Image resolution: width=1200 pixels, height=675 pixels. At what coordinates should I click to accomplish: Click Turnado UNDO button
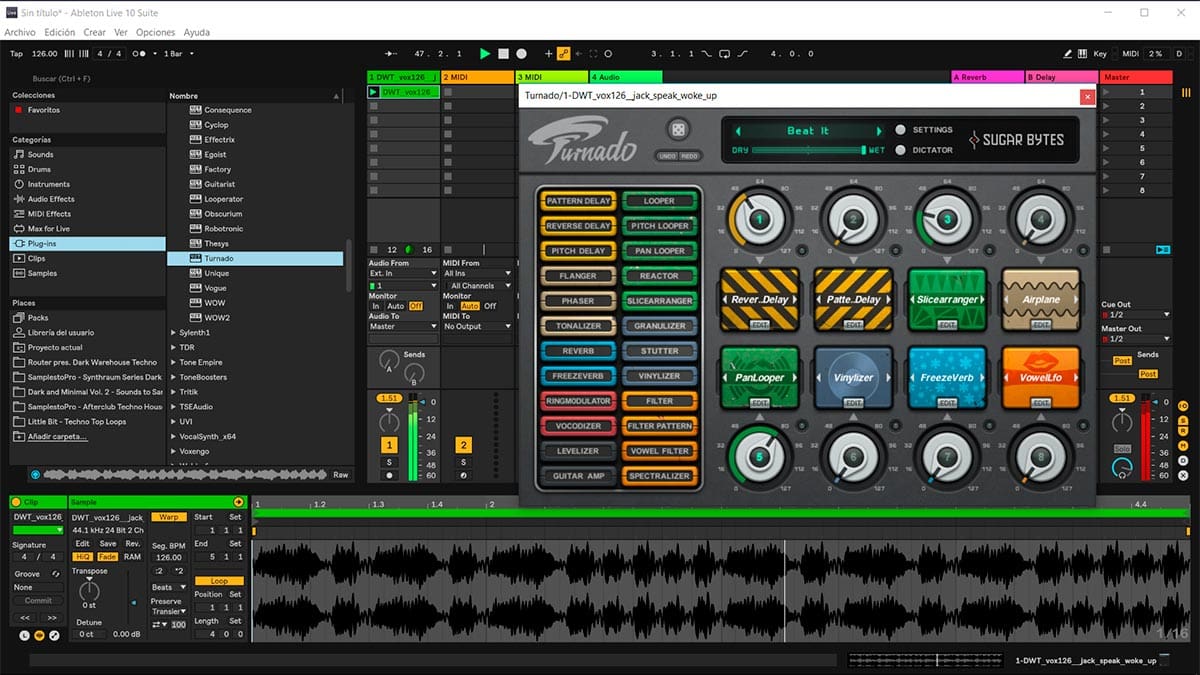667,156
